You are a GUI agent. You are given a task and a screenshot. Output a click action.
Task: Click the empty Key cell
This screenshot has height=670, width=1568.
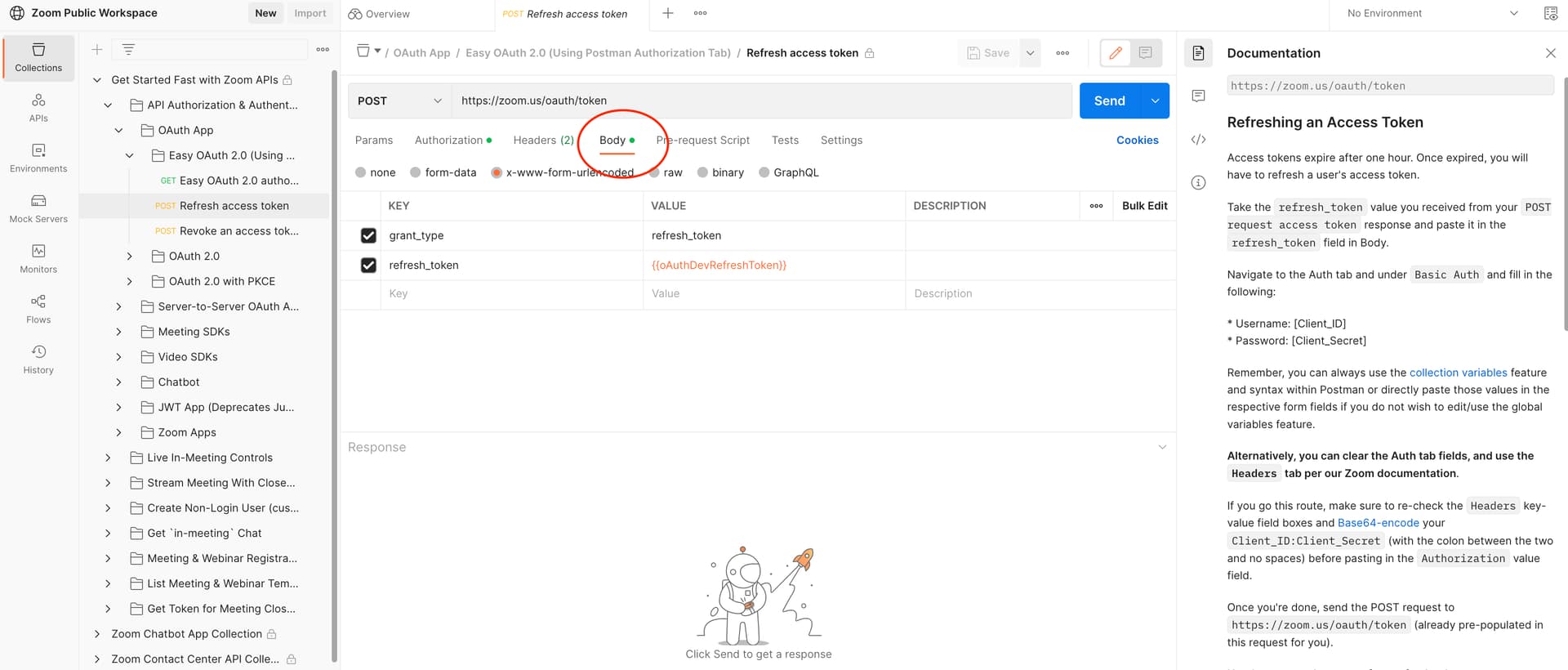click(x=512, y=294)
